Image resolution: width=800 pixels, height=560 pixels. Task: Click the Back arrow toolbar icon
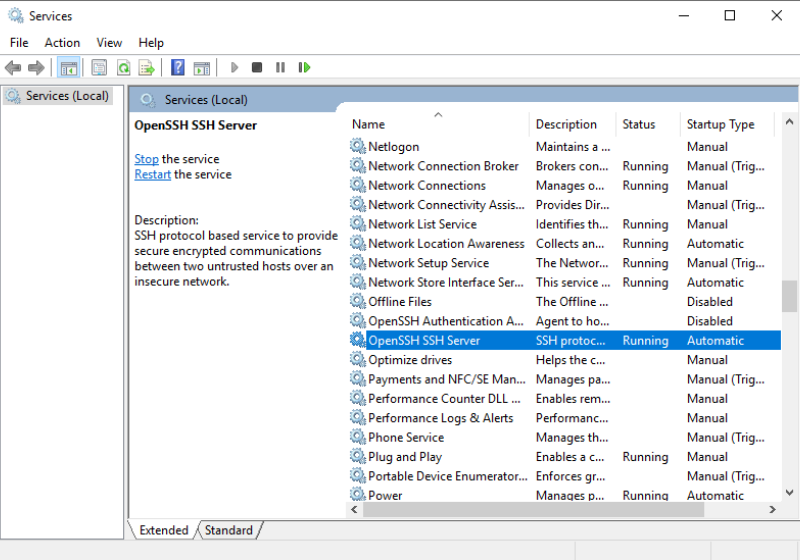(x=13, y=67)
